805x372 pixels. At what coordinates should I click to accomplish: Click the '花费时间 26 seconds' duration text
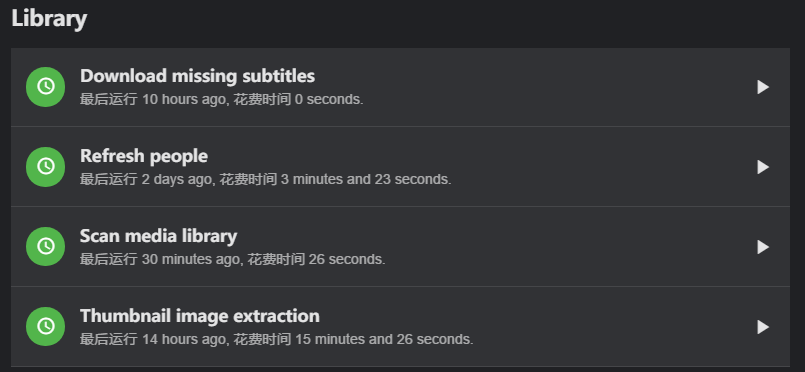pos(316,260)
